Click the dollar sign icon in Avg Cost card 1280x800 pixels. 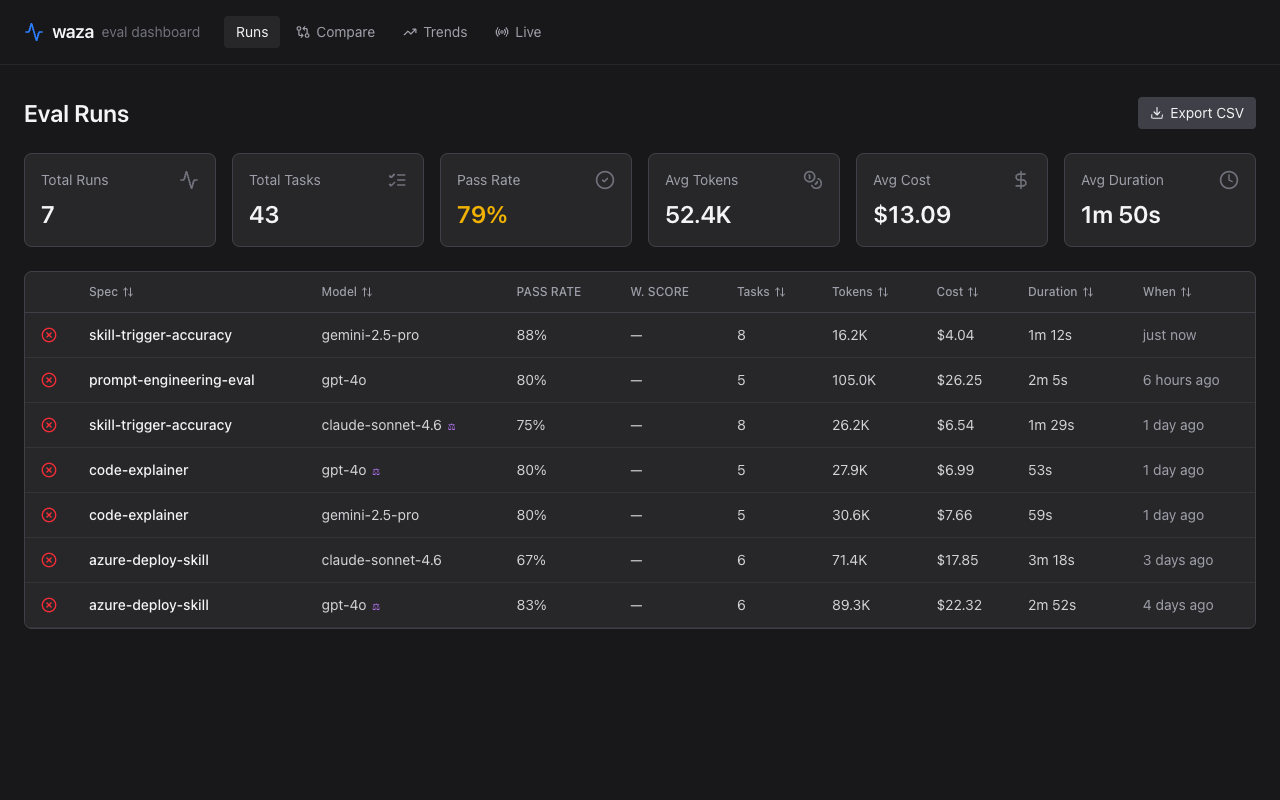(1021, 180)
